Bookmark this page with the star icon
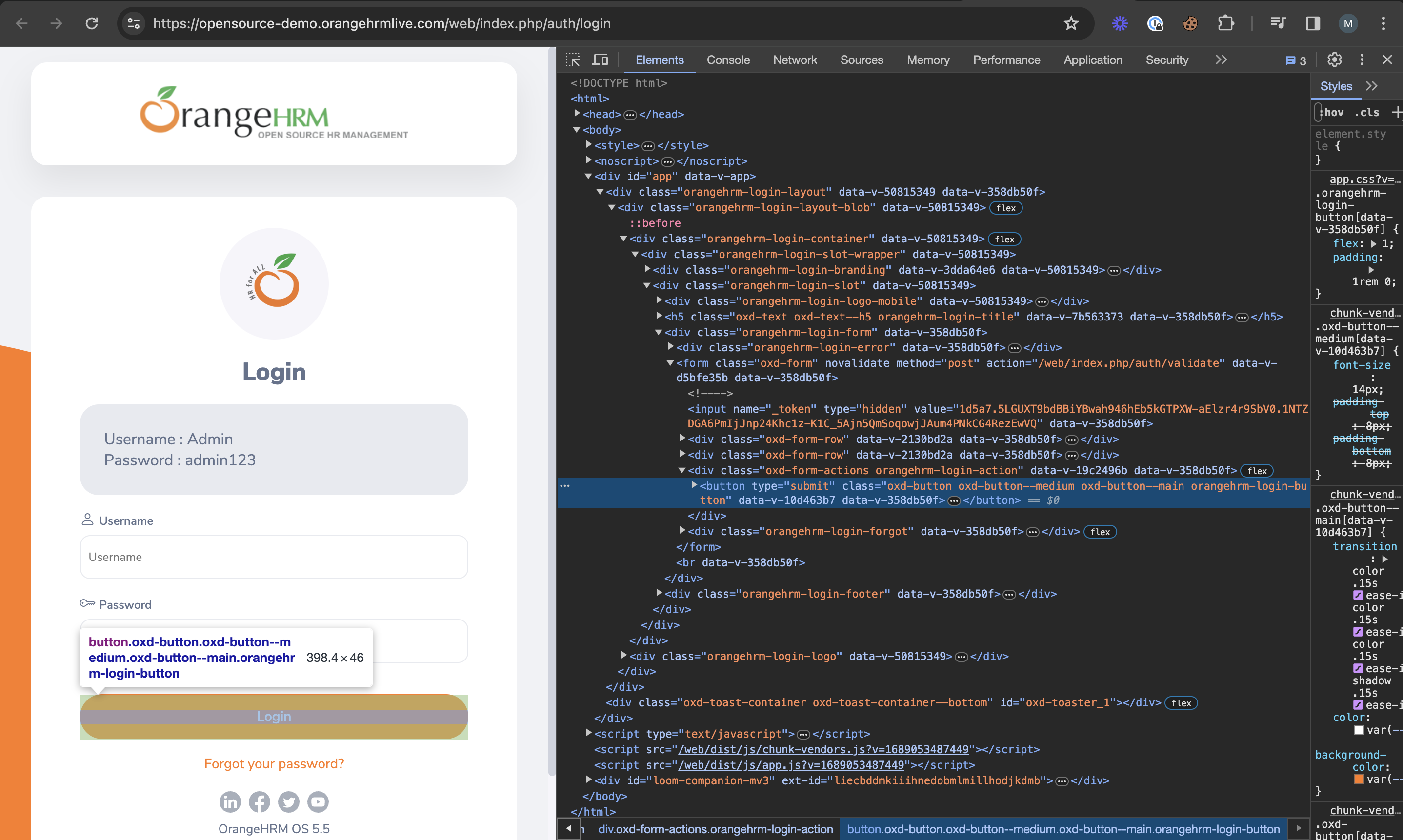Screen dimensions: 1403x840 pos(1071,23)
